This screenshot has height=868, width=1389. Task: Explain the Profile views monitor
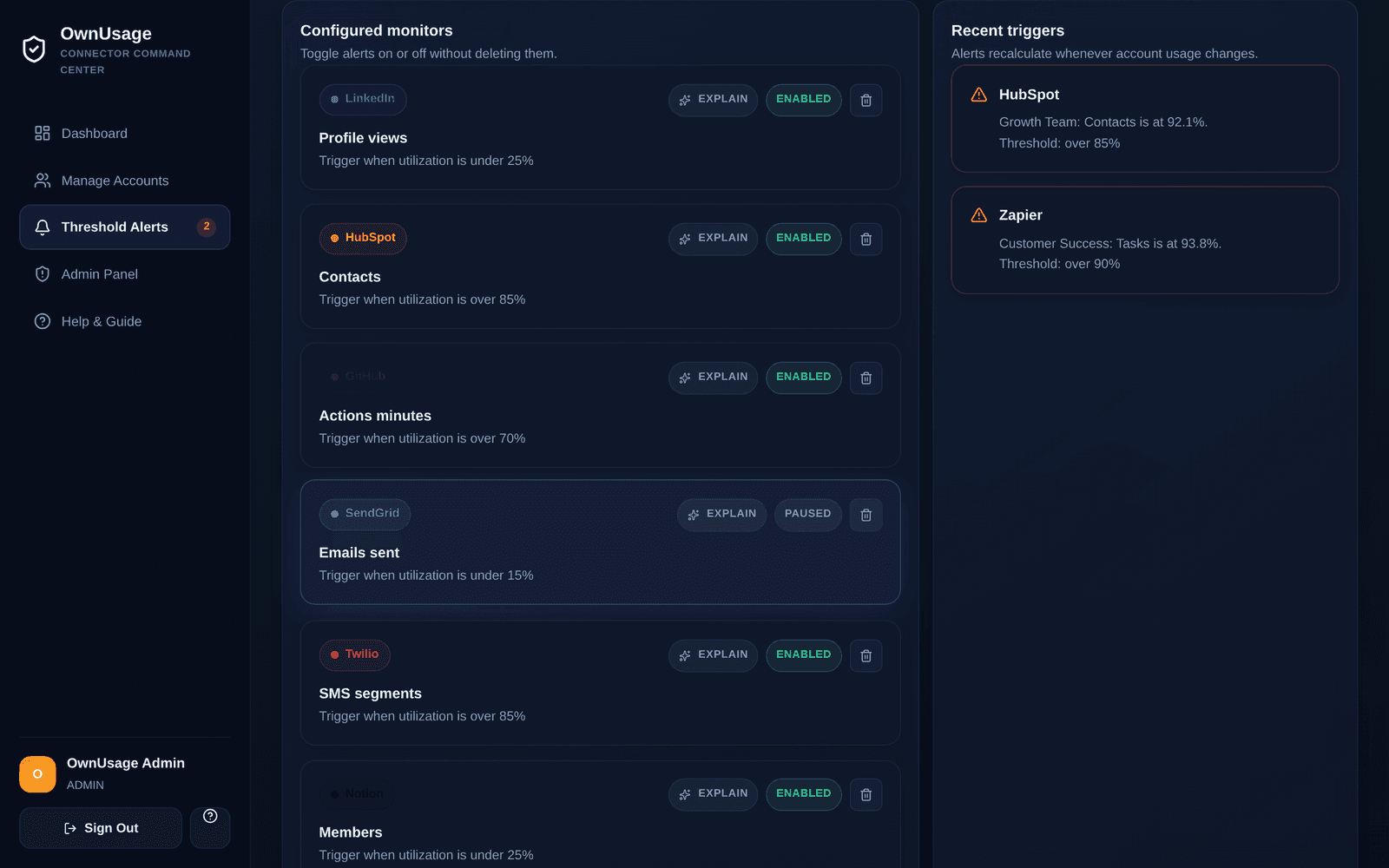(x=713, y=100)
